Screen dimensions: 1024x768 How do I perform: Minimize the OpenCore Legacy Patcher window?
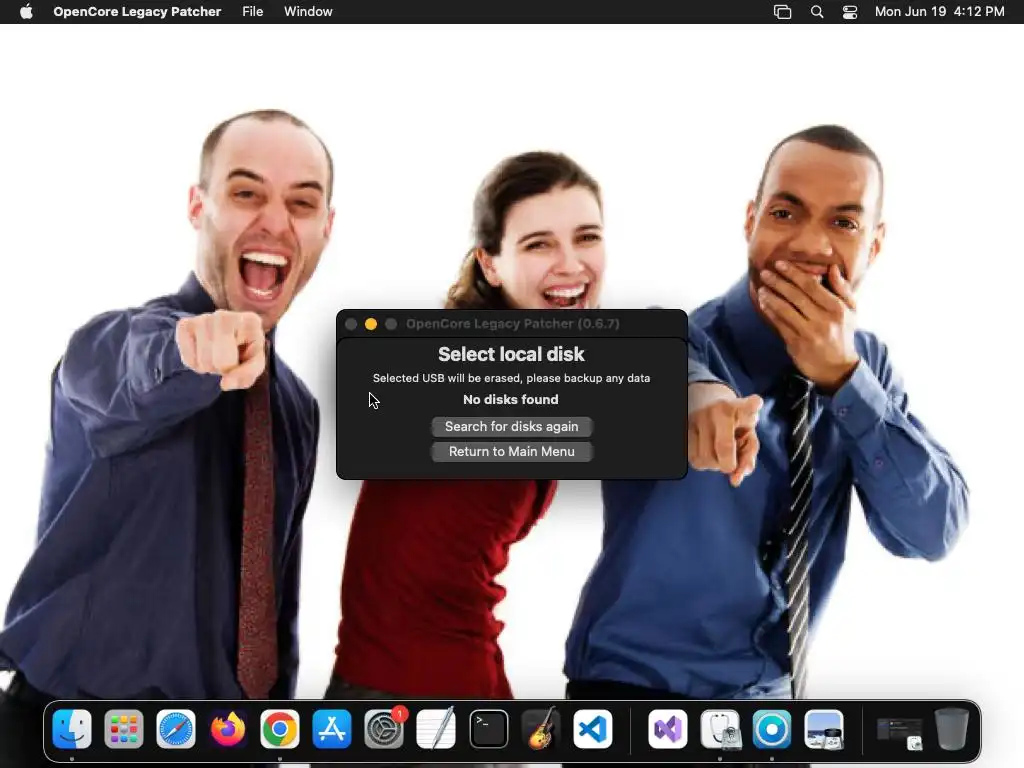click(371, 324)
